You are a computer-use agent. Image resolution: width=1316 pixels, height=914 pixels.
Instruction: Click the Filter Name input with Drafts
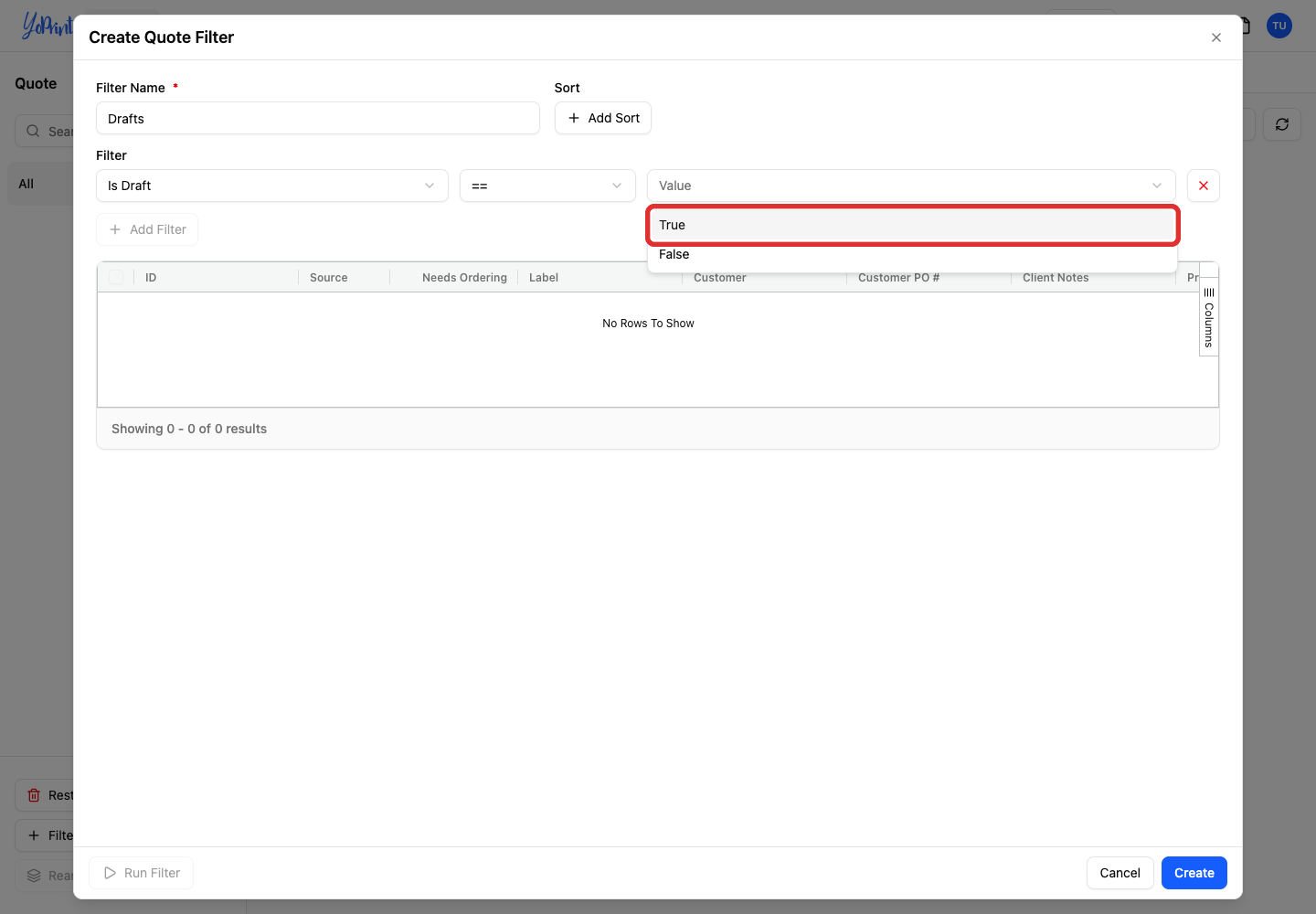pyautogui.click(x=318, y=119)
